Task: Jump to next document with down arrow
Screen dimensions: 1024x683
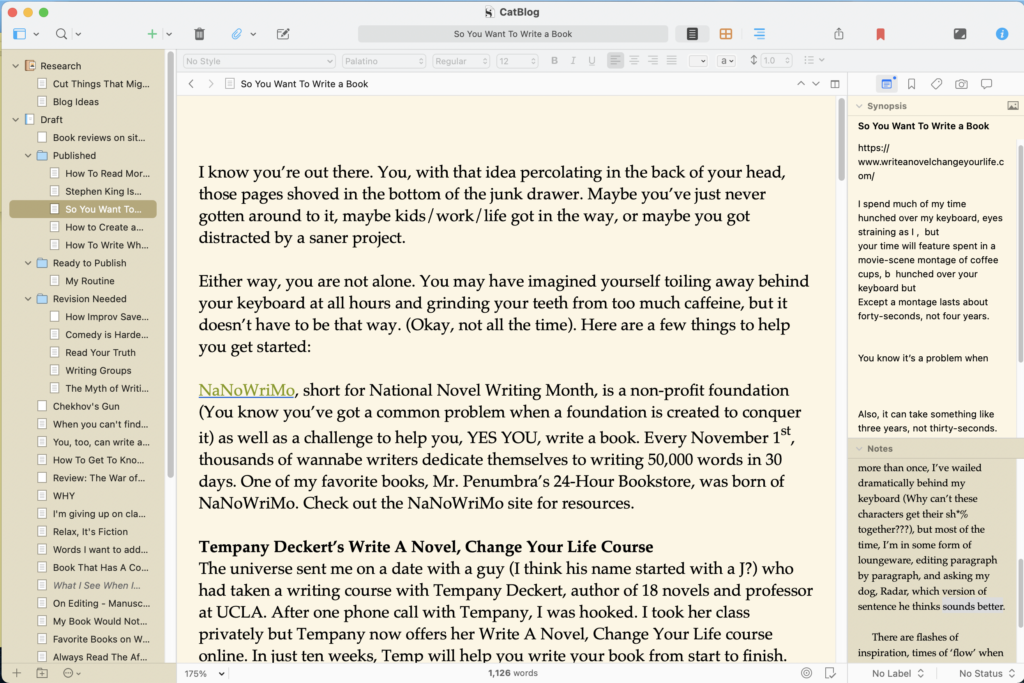Action: (x=816, y=84)
